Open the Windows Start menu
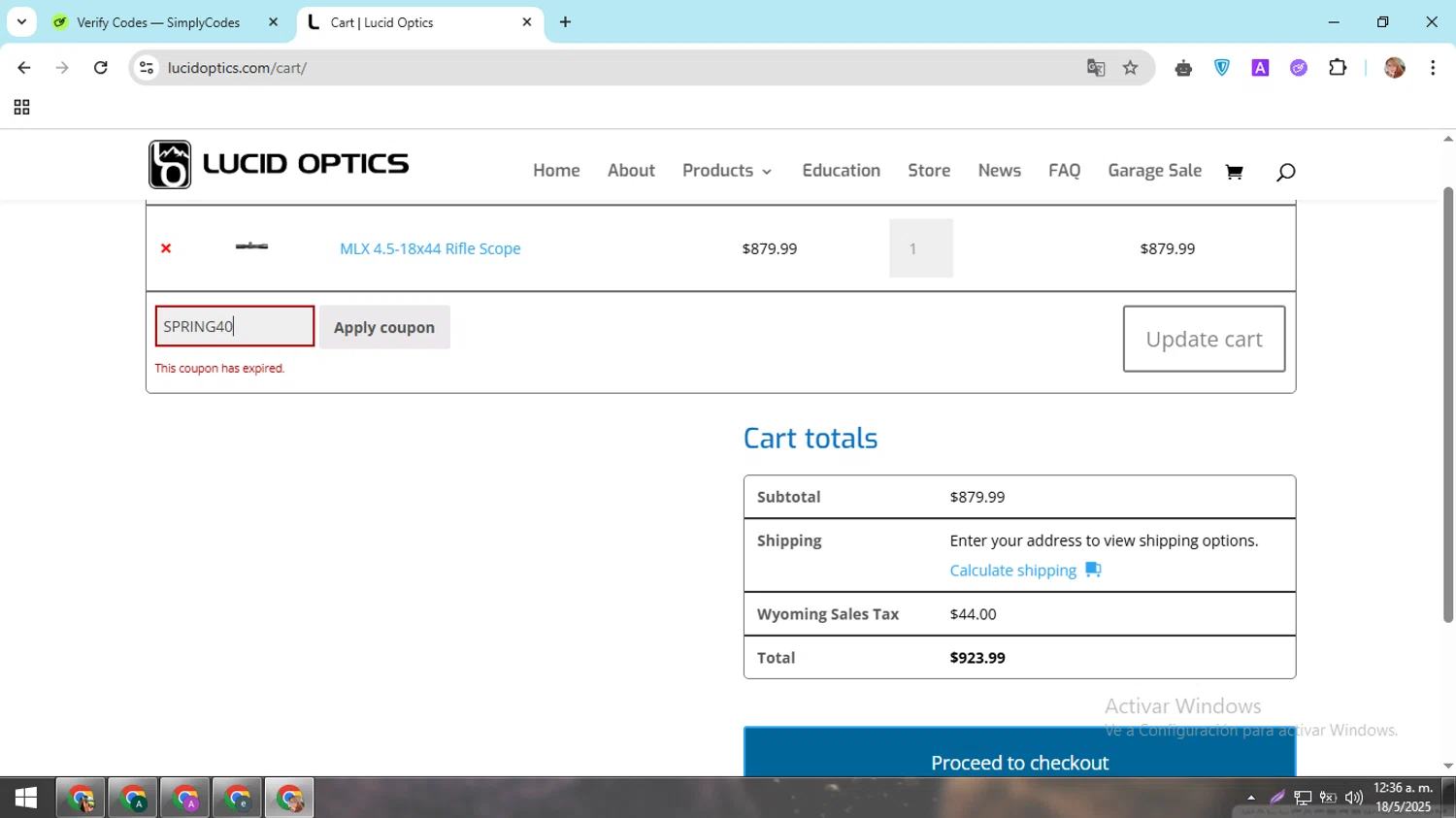Screen dimensions: 1456x818 click(26, 798)
